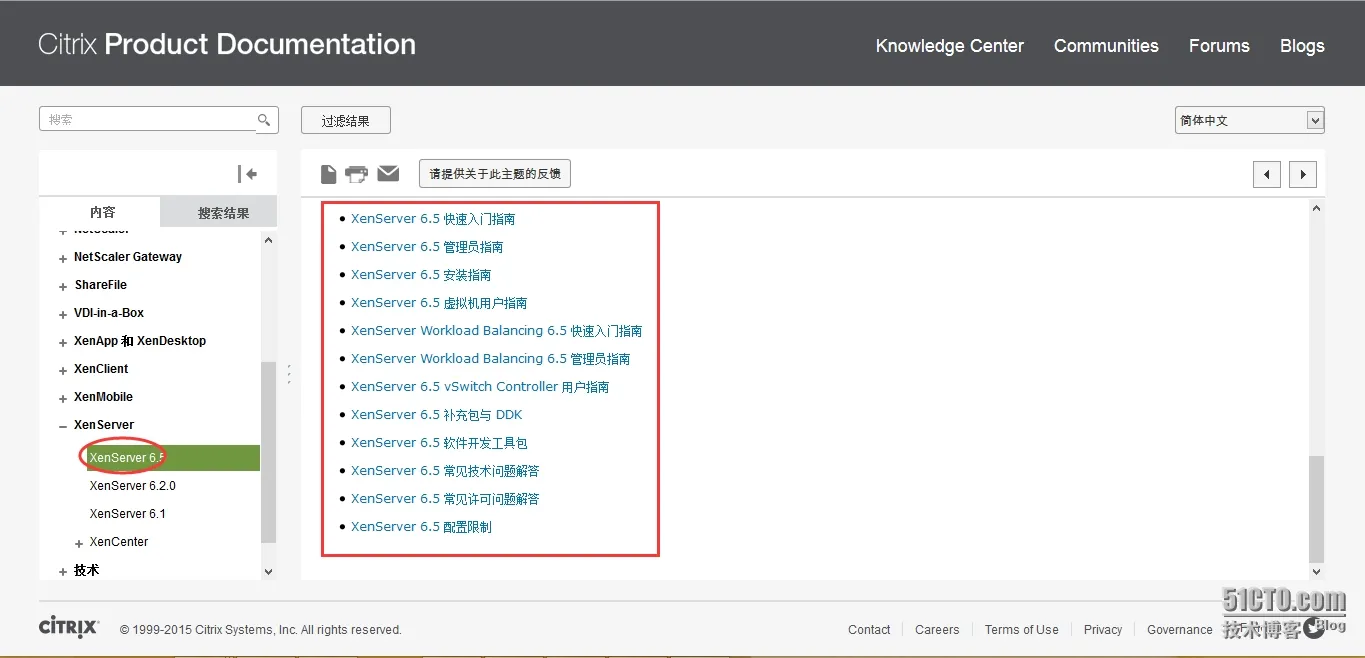The image size is (1365, 658).
Task: Open the PDF document icon
Action: [328, 174]
